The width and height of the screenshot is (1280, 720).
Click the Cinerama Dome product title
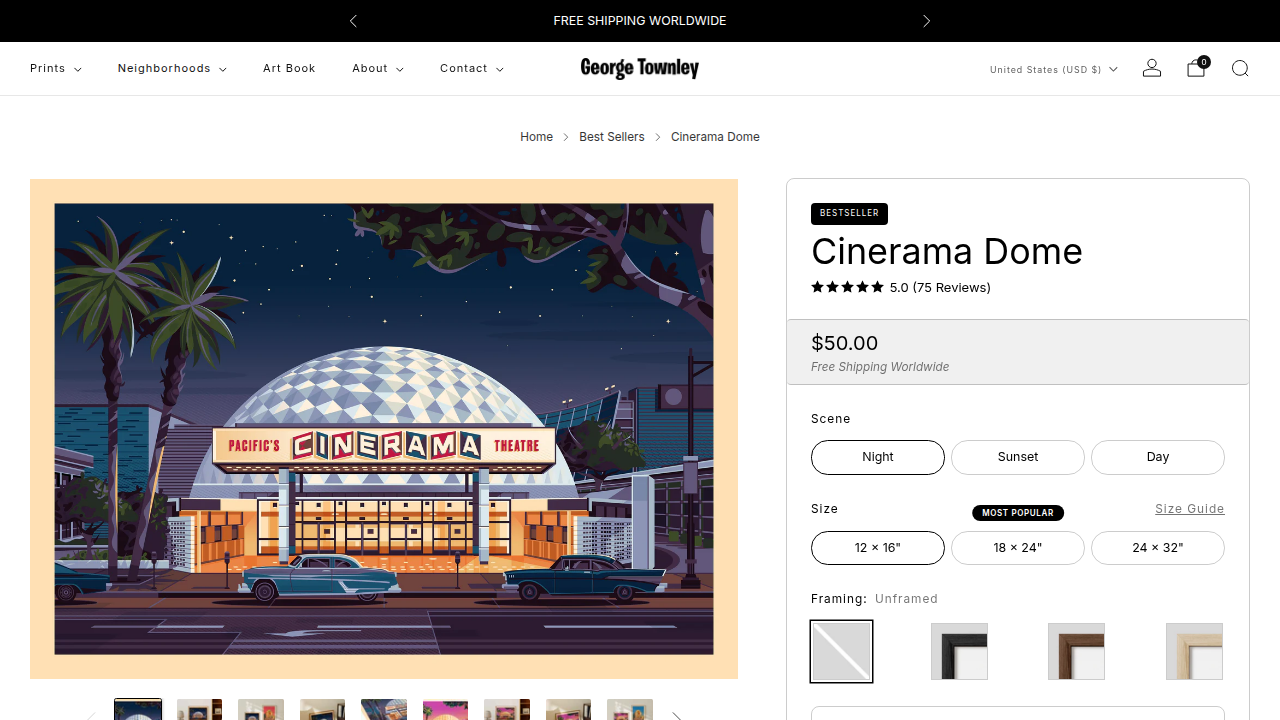click(947, 251)
